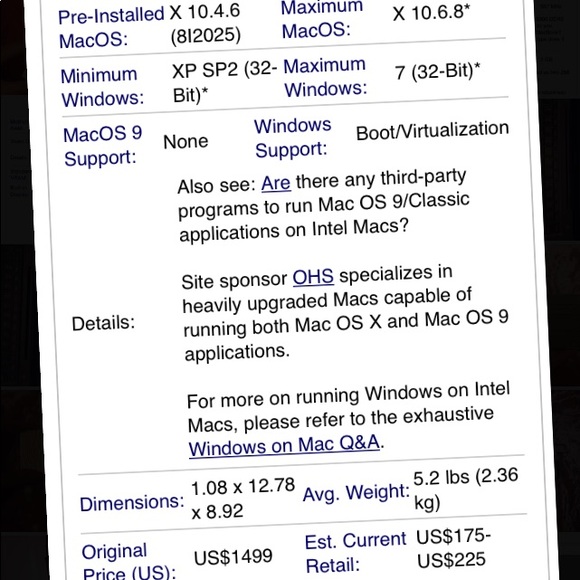Click the Est. Current Retail label
This screenshot has height=580, width=580.
pyautogui.click(x=355, y=553)
